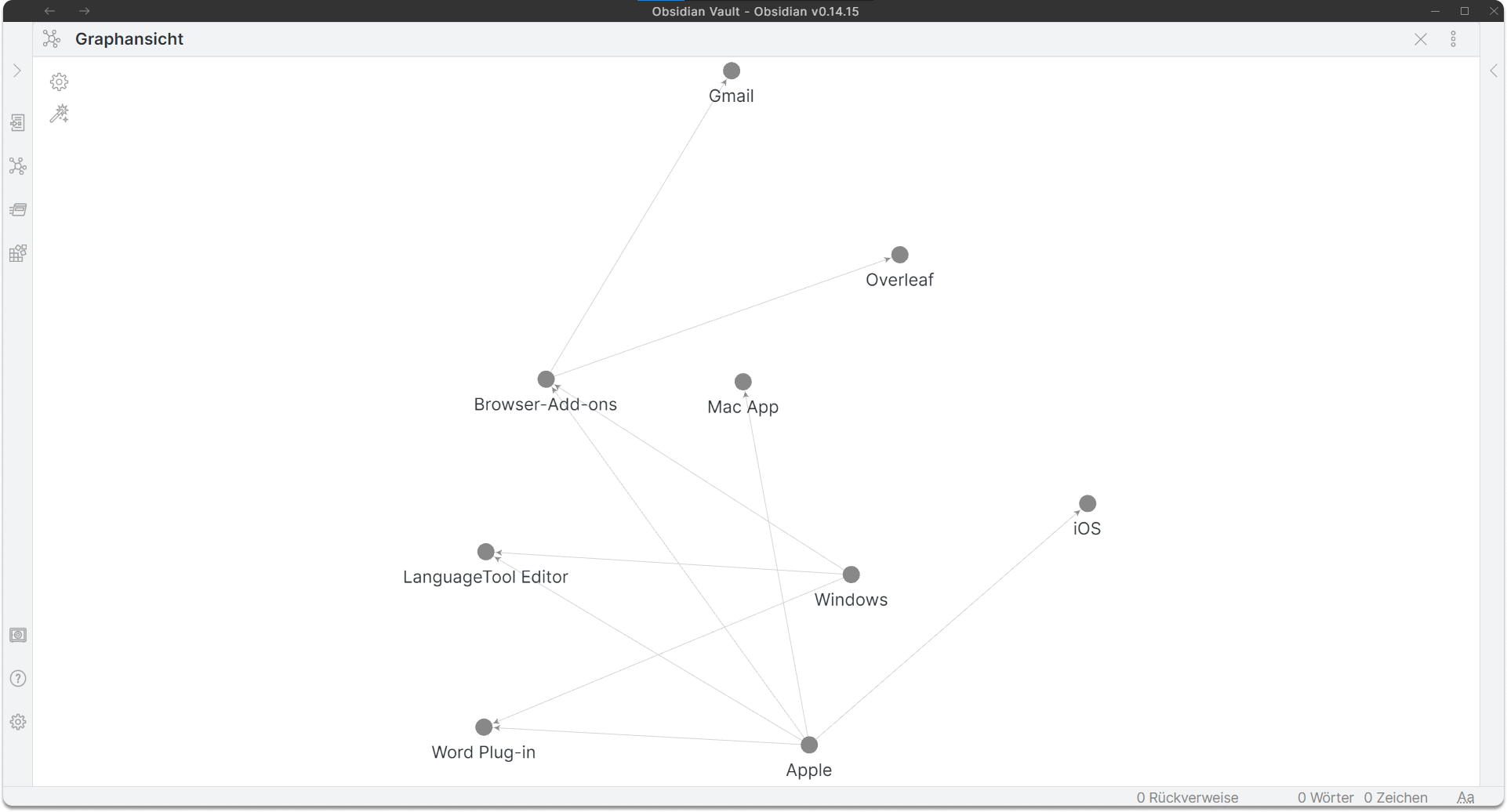Expand the right sidebar chevron
The height and width of the screenshot is (812, 1507).
click(x=1494, y=71)
